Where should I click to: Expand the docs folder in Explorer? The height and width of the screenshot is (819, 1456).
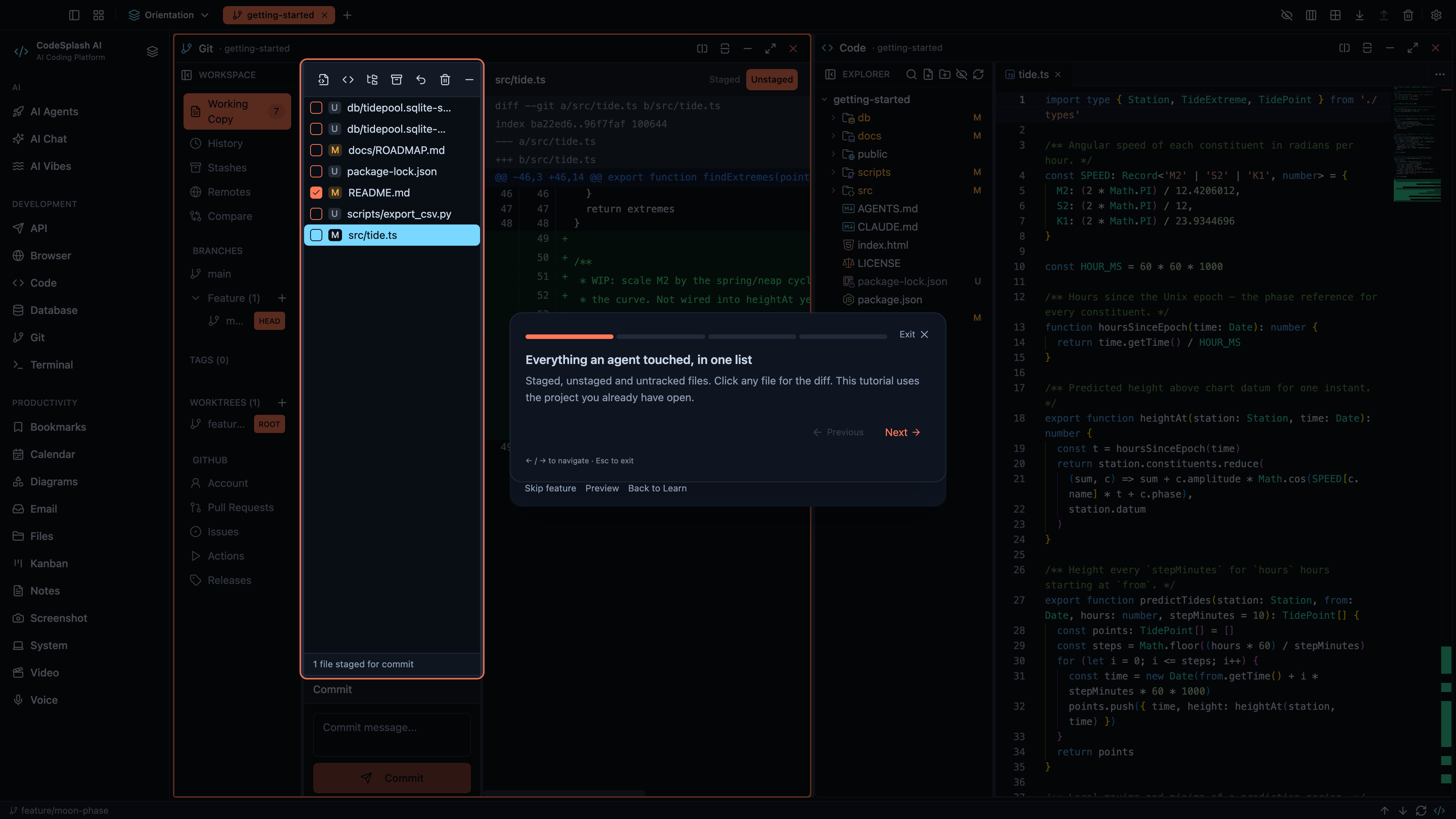click(x=833, y=136)
